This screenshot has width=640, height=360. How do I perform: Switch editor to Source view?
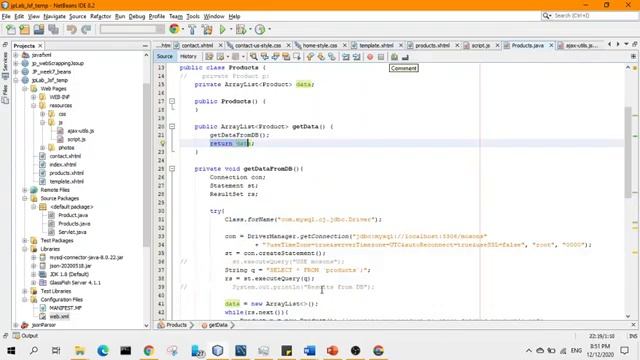click(164, 56)
